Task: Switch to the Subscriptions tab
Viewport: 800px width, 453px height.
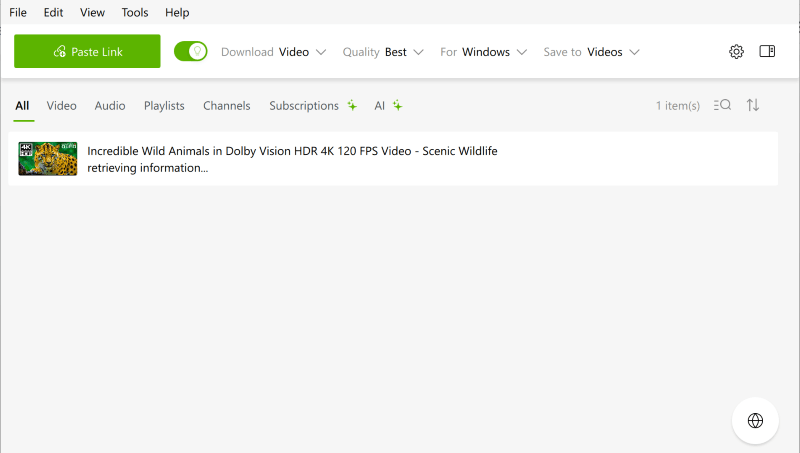Action: coord(304,106)
